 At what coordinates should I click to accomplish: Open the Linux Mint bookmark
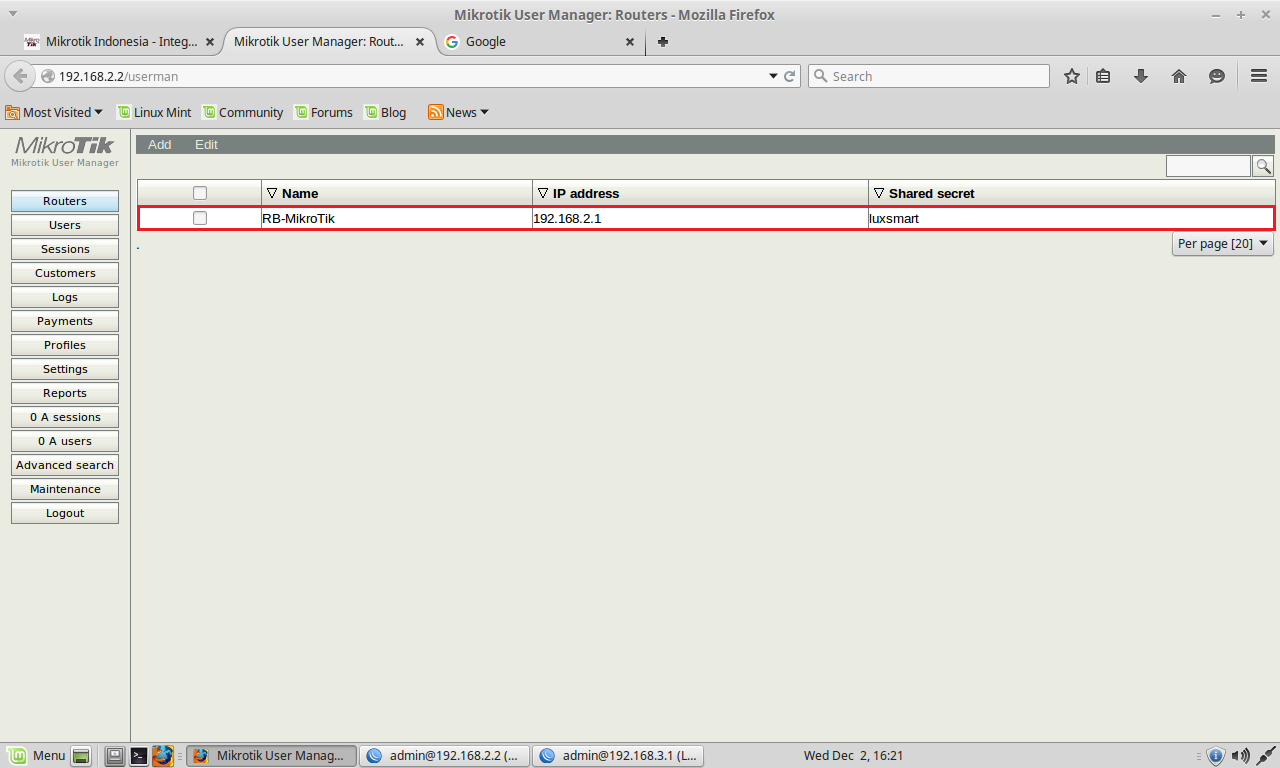coord(154,113)
